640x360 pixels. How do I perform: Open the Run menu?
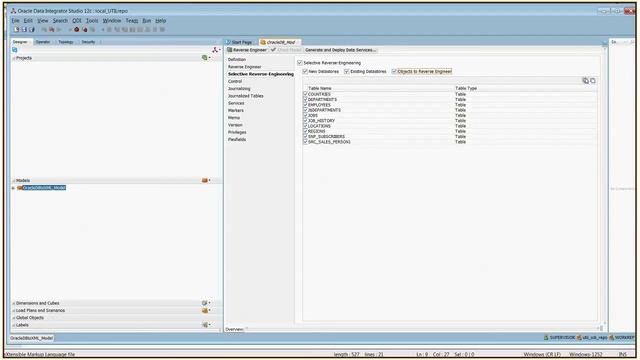(147, 20)
